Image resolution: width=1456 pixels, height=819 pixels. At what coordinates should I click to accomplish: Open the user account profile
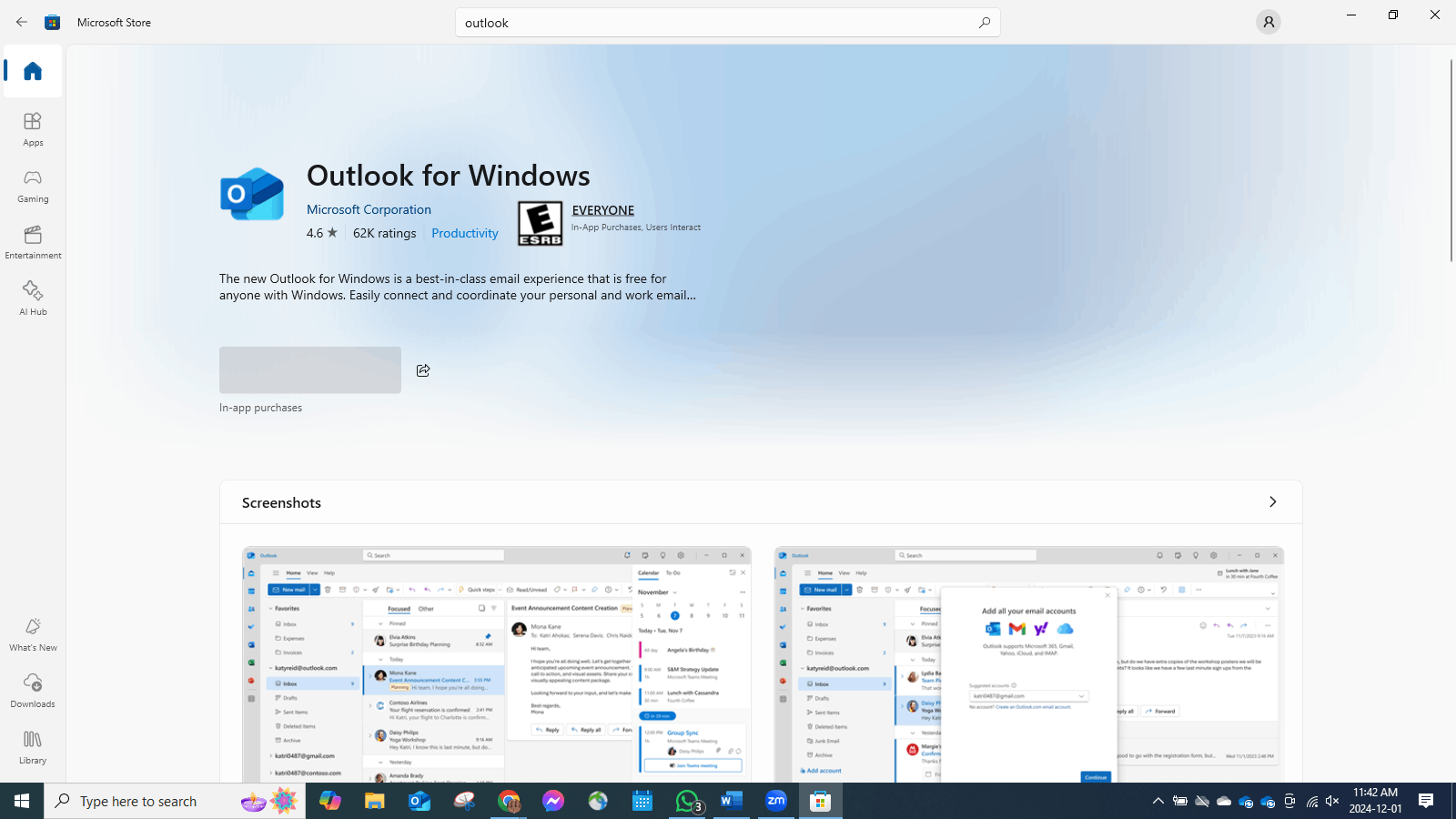coord(1269,22)
